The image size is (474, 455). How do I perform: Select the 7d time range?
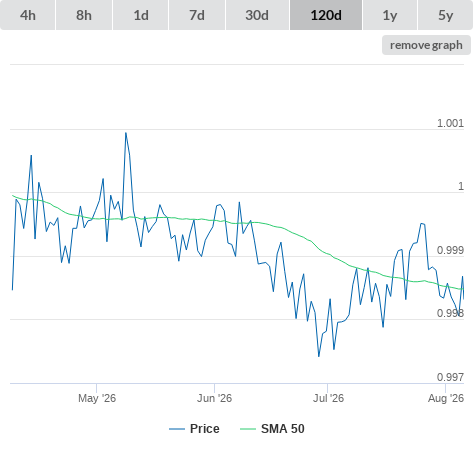[x=197, y=15]
